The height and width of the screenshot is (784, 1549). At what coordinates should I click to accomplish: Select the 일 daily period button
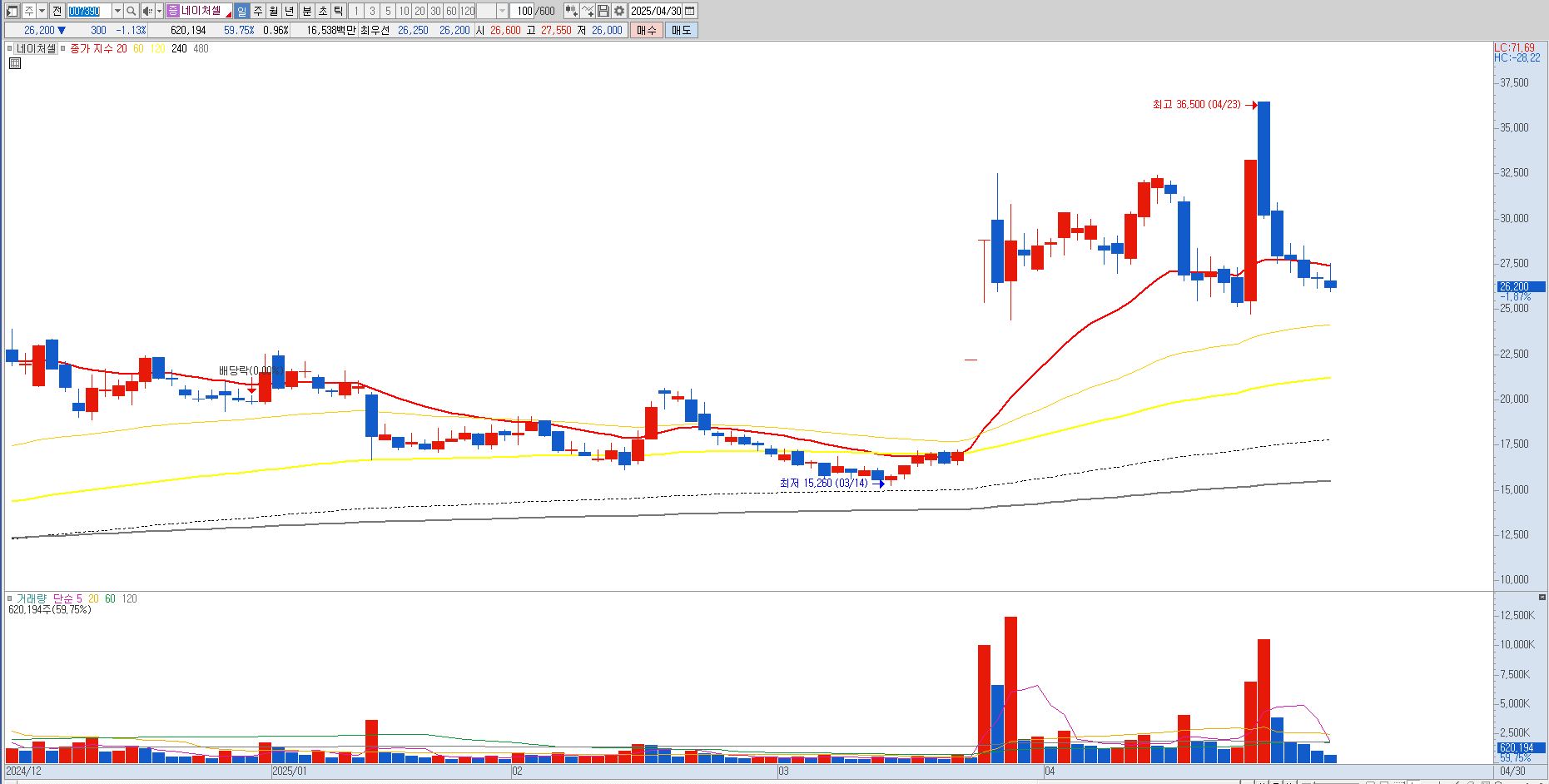click(241, 11)
